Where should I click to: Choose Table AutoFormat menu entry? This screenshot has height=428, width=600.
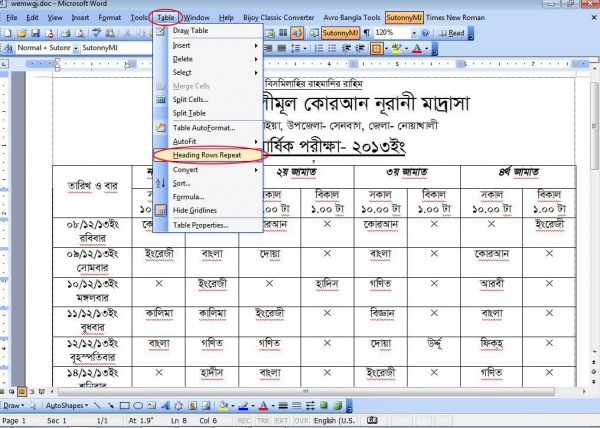pyautogui.click(x=210, y=128)
